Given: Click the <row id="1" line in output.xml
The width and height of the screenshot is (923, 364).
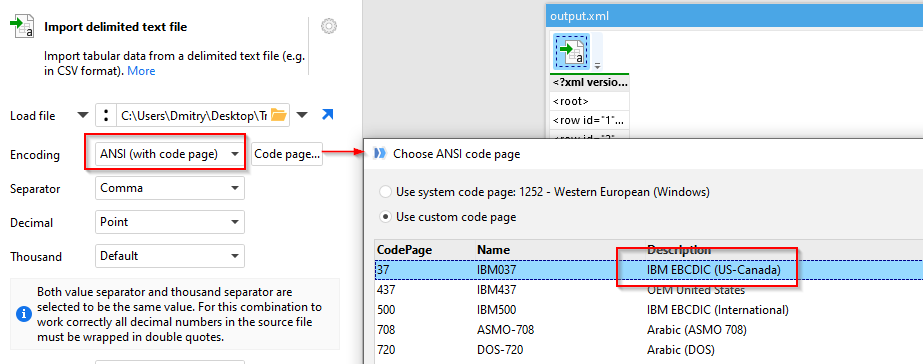Looking at the screenshot, I should coord(590,121).
